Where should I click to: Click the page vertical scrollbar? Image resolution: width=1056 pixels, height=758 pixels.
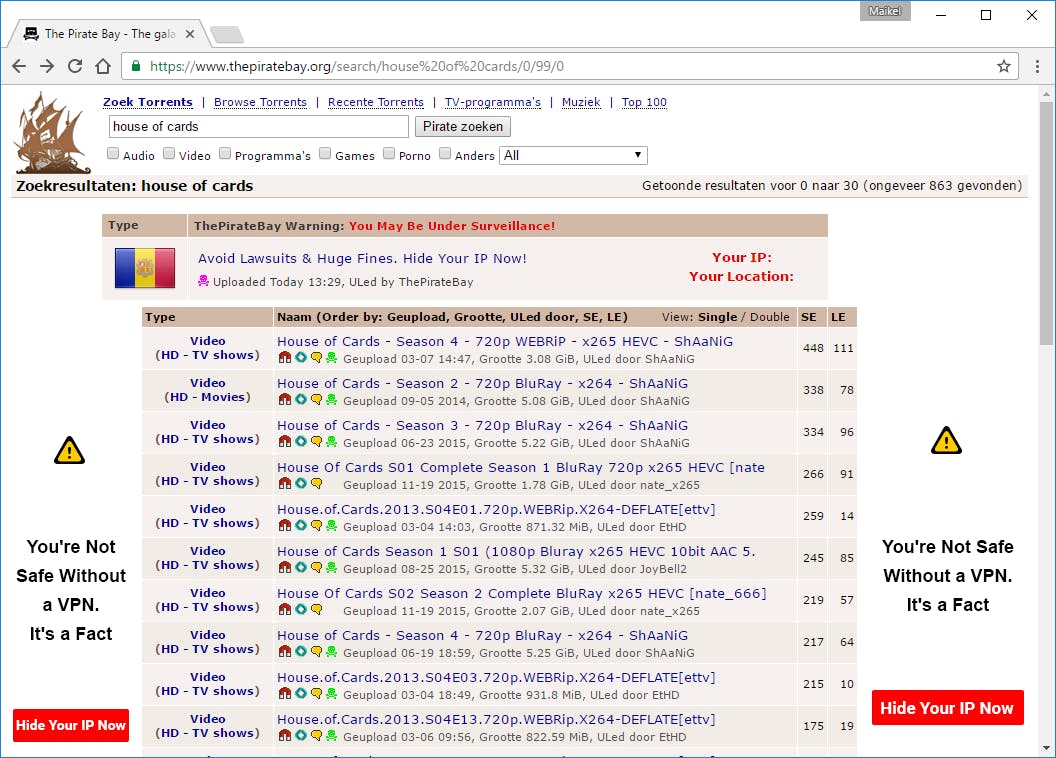pos(1046,222)
